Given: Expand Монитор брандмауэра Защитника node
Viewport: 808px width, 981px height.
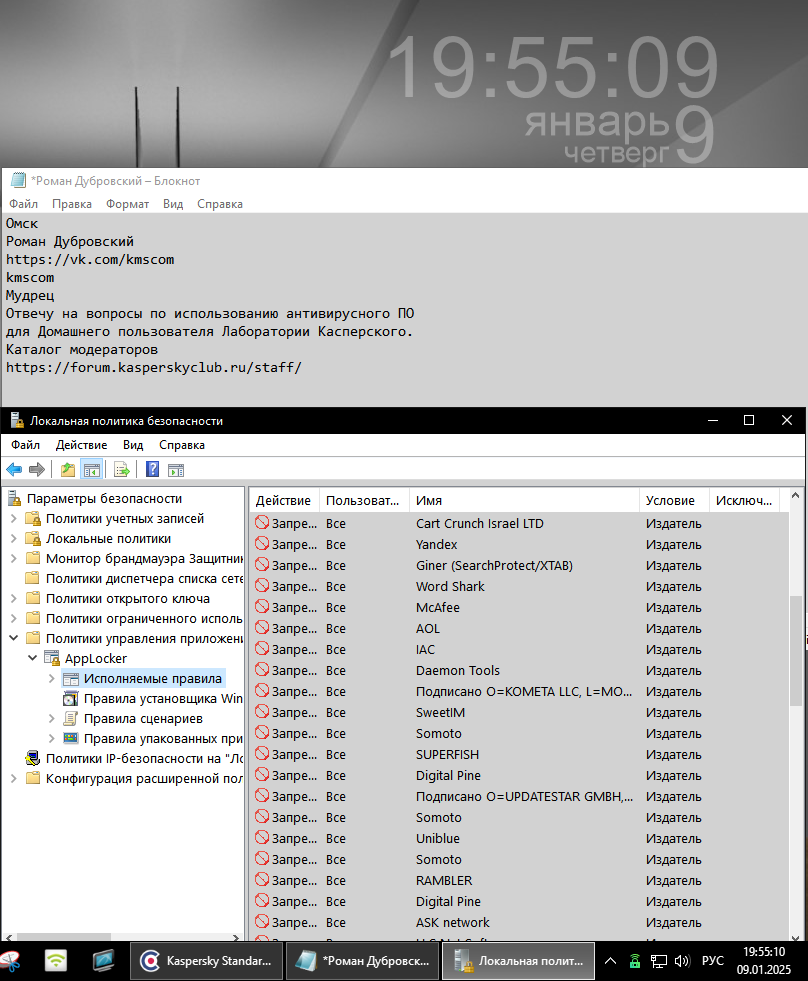Looking at the screenshot, I should tap(14, 558).
